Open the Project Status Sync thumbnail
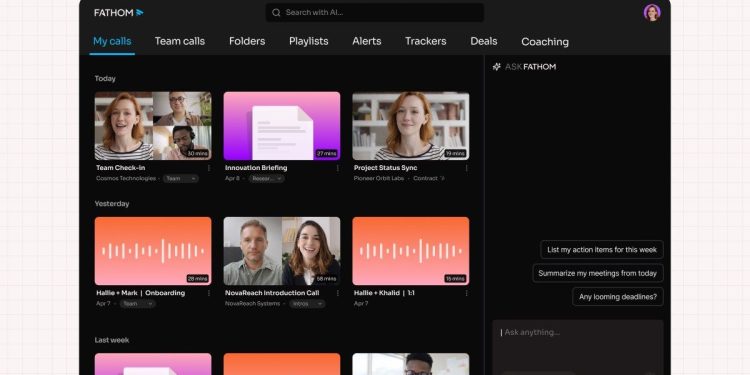This screenshot has width=750, height=375. point(411,126)
